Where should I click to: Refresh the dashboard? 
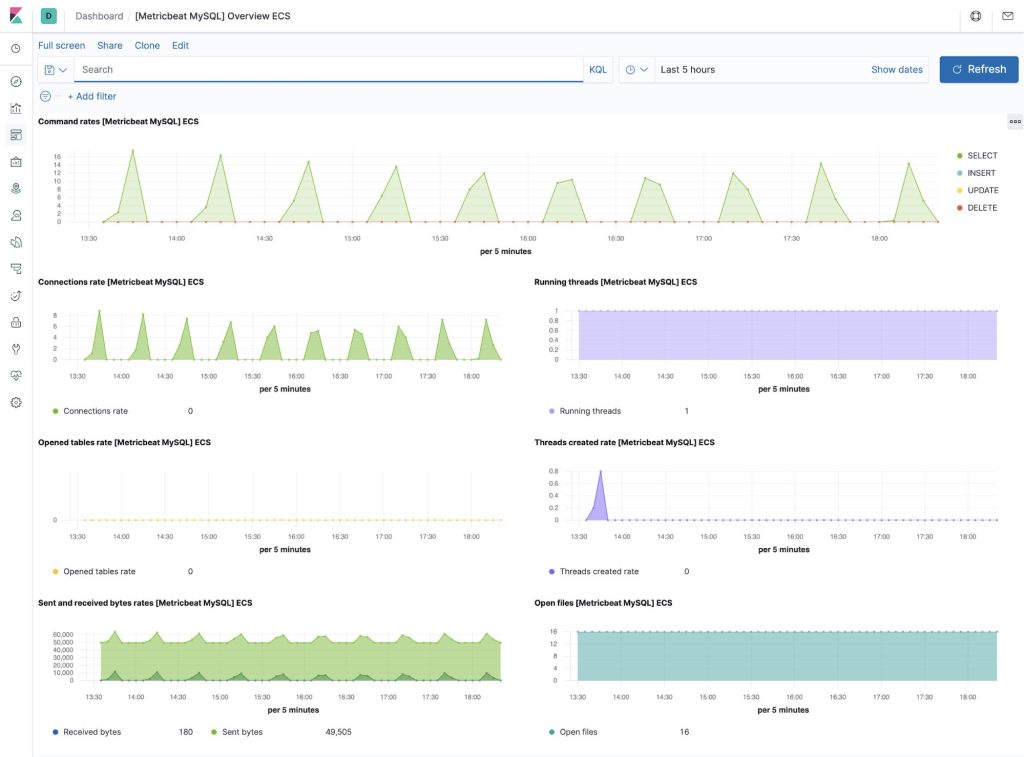pos(979,69)
